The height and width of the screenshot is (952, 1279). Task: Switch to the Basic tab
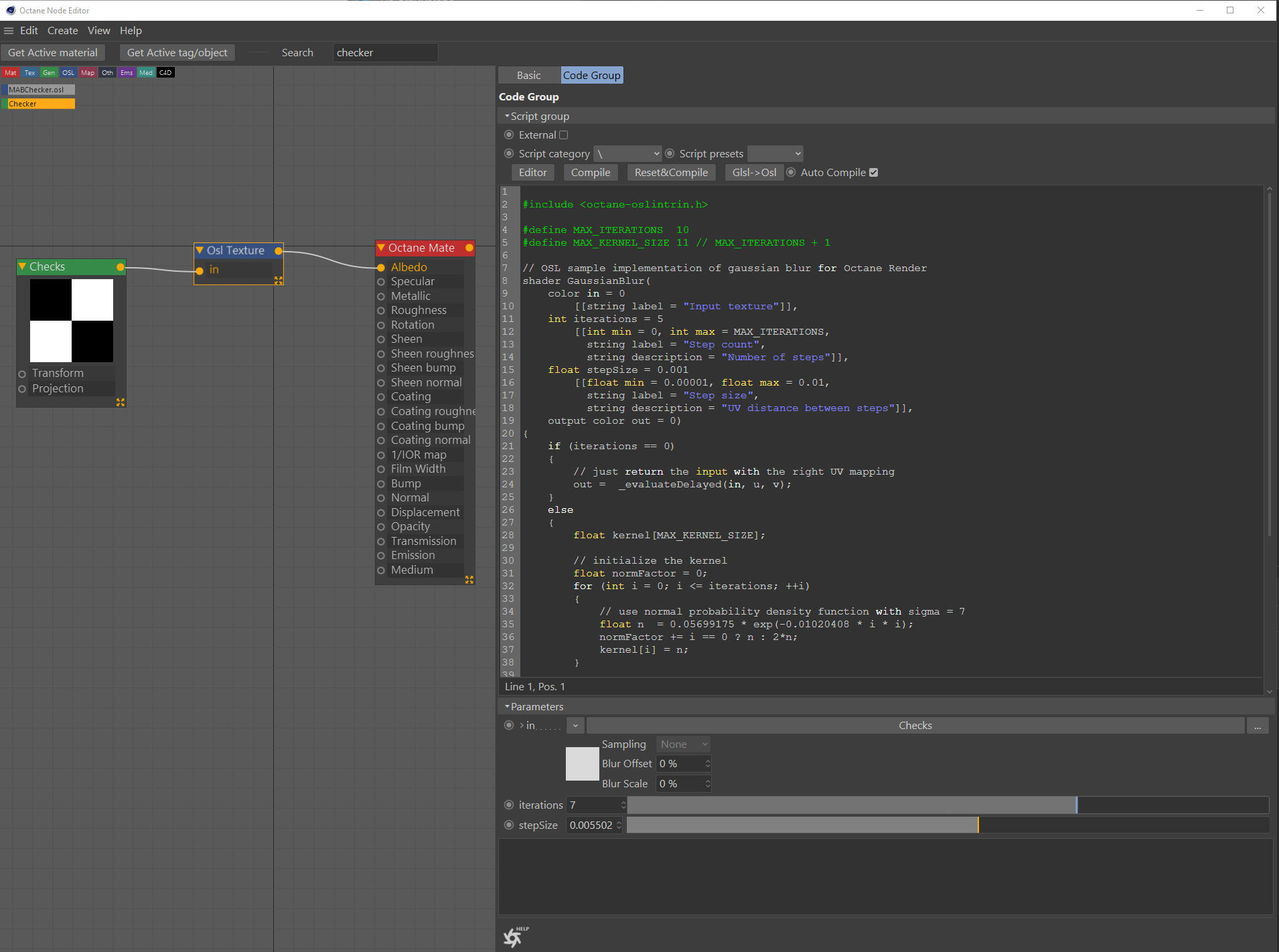click(528, 76)
